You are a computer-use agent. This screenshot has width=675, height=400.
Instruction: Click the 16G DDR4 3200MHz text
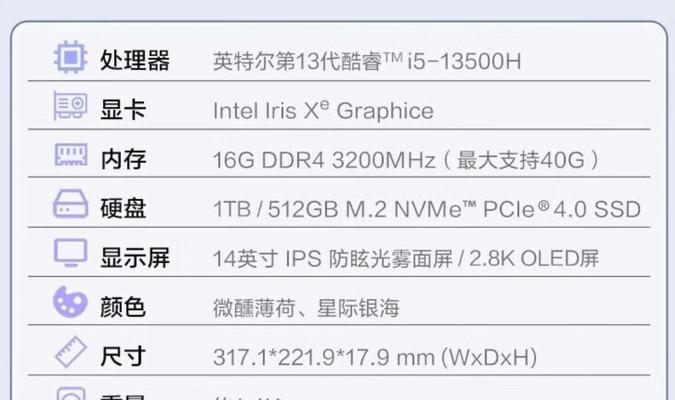[324, 160]
